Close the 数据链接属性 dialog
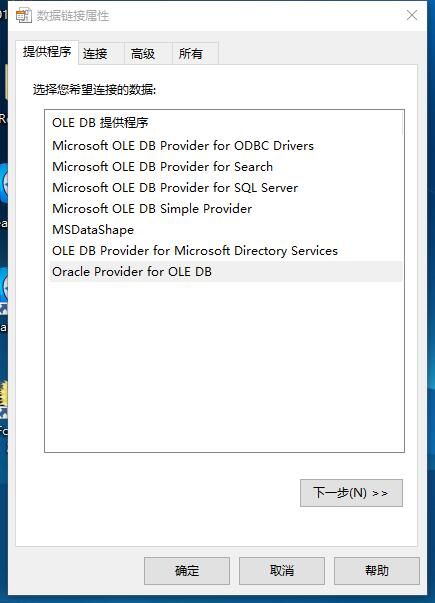435x603 pixels. [412, 15]
